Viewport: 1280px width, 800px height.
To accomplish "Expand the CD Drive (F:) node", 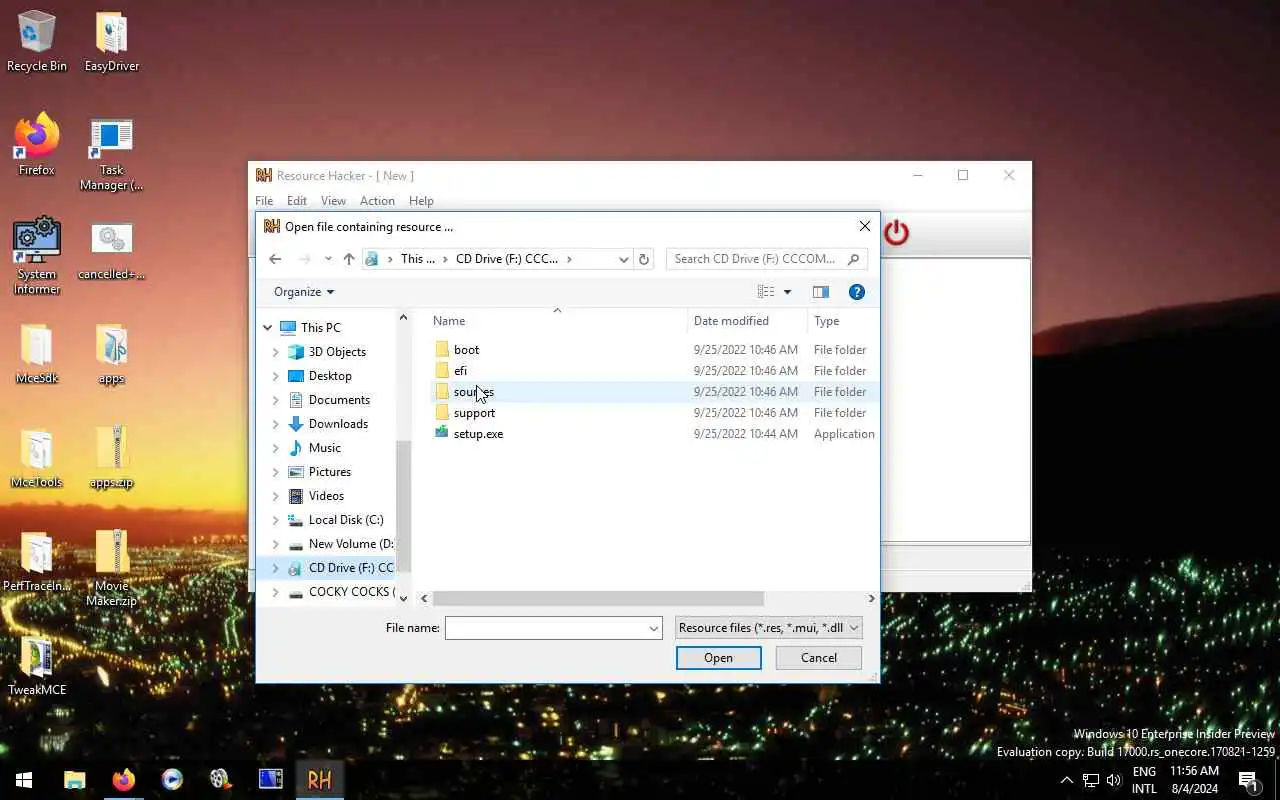I will pos(276,568).
